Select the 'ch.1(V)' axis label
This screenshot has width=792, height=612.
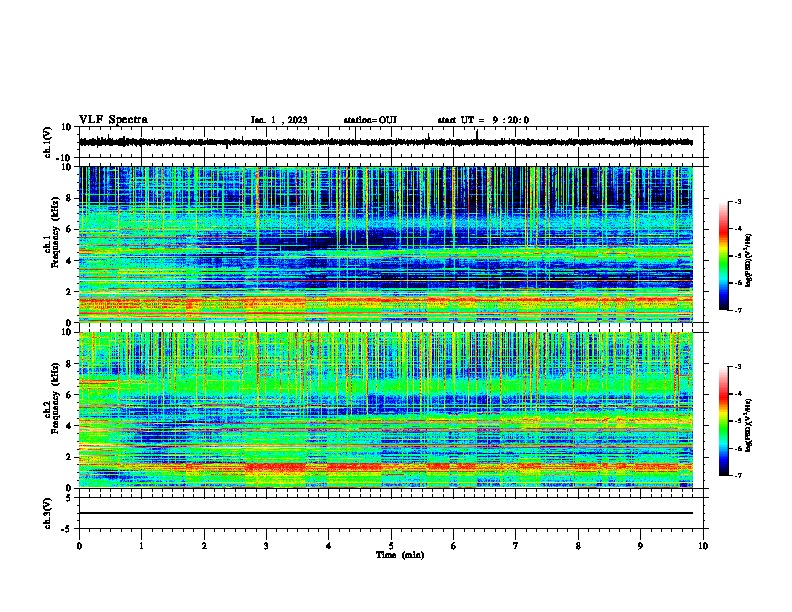point(48,142)
